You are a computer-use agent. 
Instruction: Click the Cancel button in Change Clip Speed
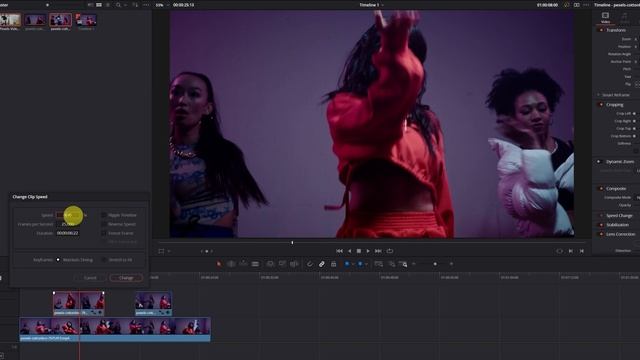90,278
